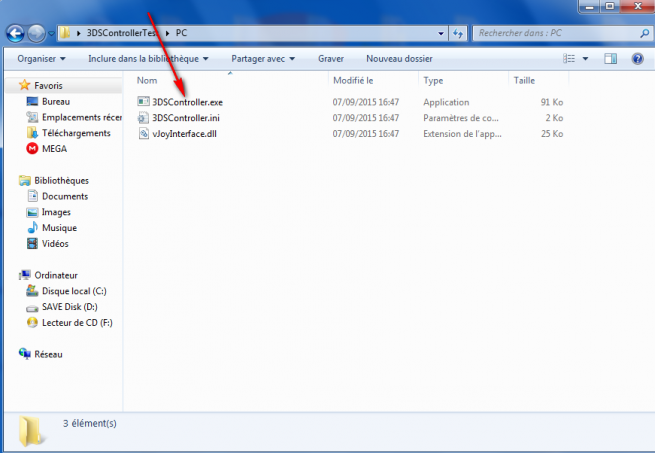
Task: Select the vJoyInterface.dll file icon
Action: [143, 134]
